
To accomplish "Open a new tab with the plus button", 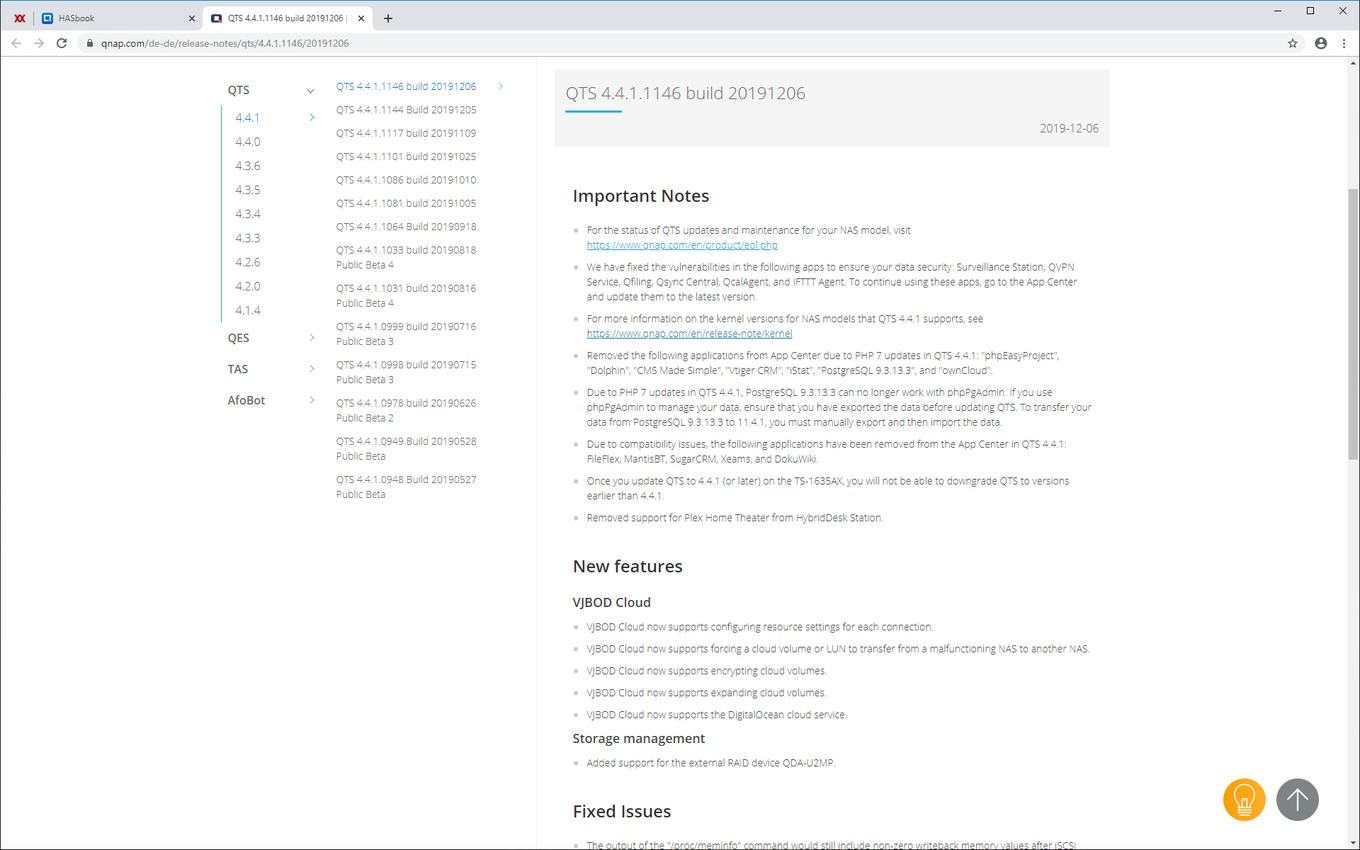I will [x=388, y=18].
